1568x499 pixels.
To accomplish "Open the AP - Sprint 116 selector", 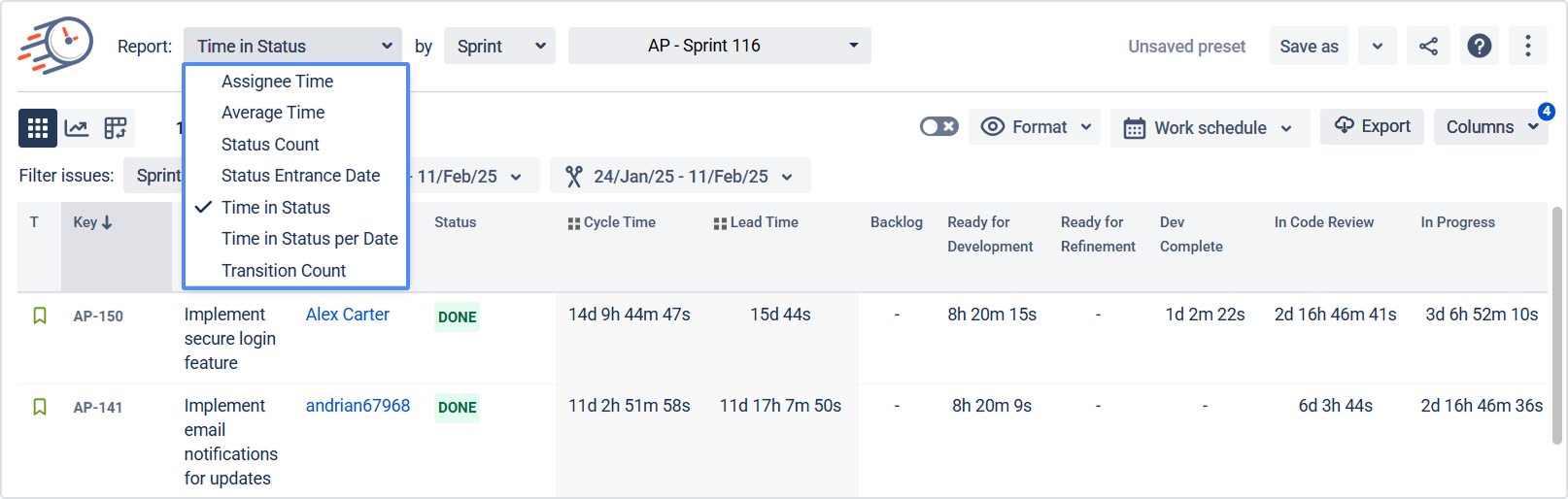I will 719,46.
